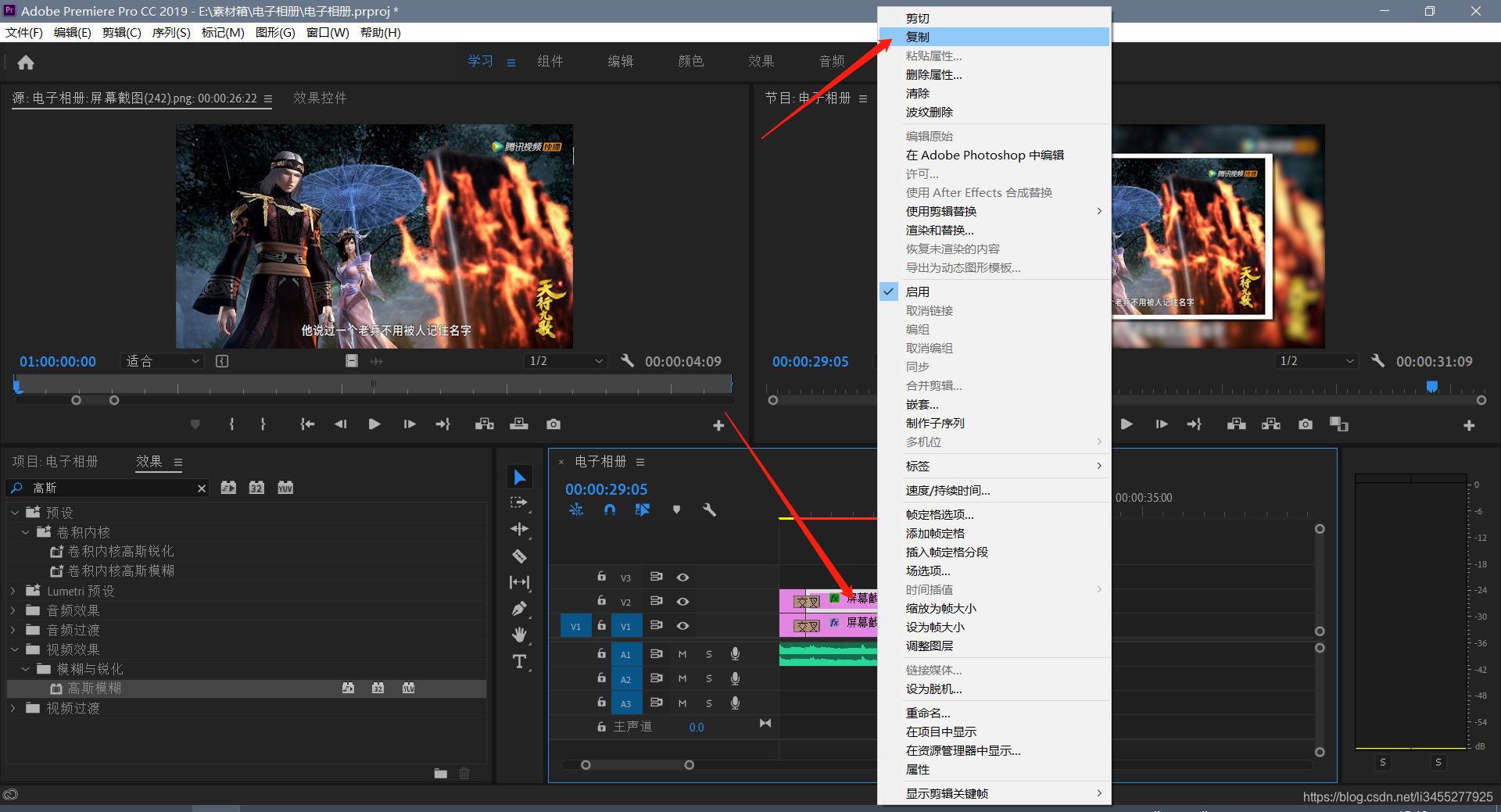This screenshot has width=1501, height=812.
Task: Click new bin folder icon in effects panel
Action: (441, 774)
